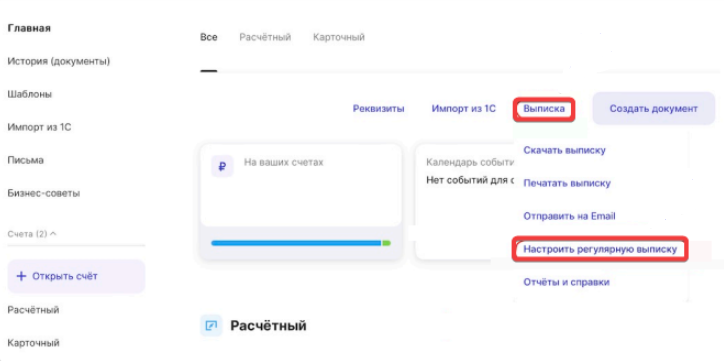Select the Все tab
Viewport: 724px width, 361px height.
tap(209, 37)
